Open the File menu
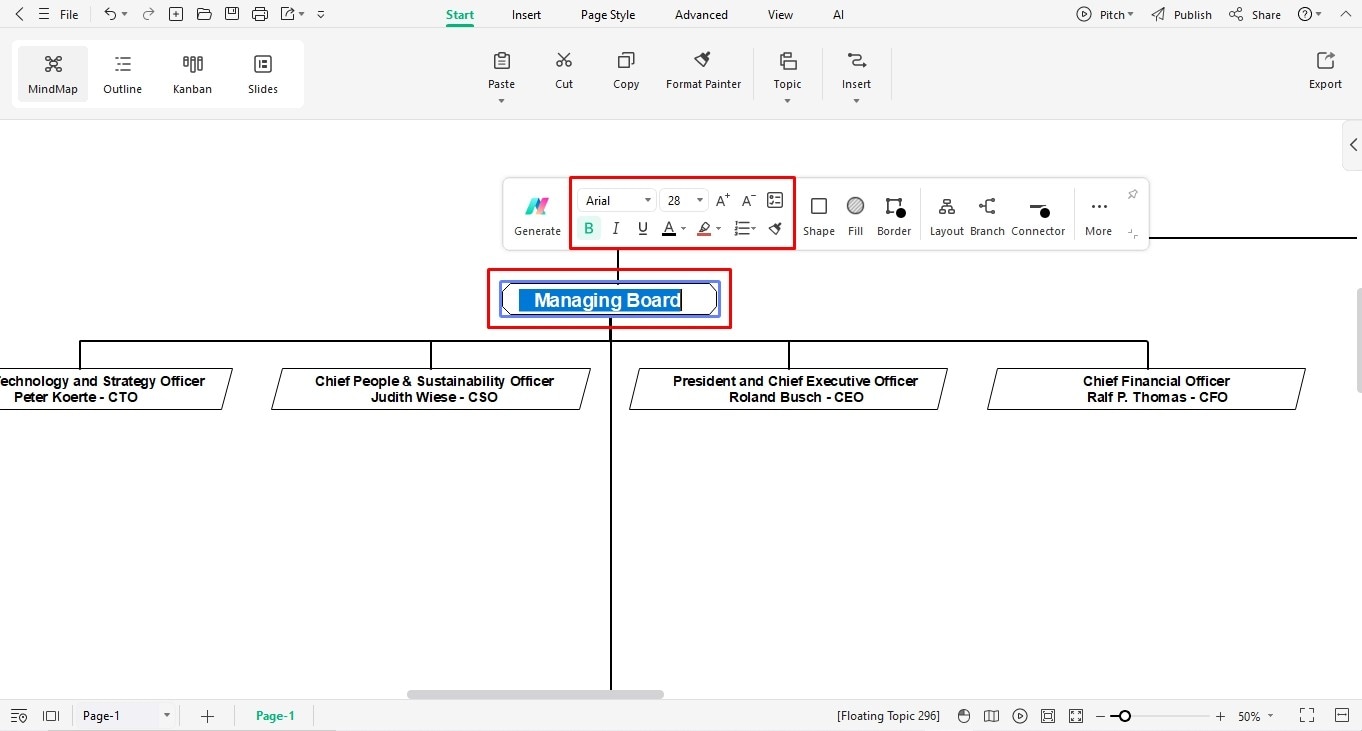This screenshot has width=1362, height=731. click(x=69, y=15)
